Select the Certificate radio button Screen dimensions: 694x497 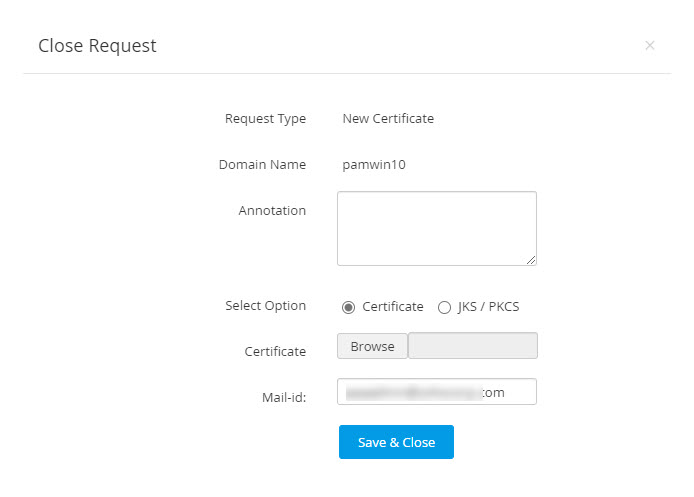click(x=348, y=307)
